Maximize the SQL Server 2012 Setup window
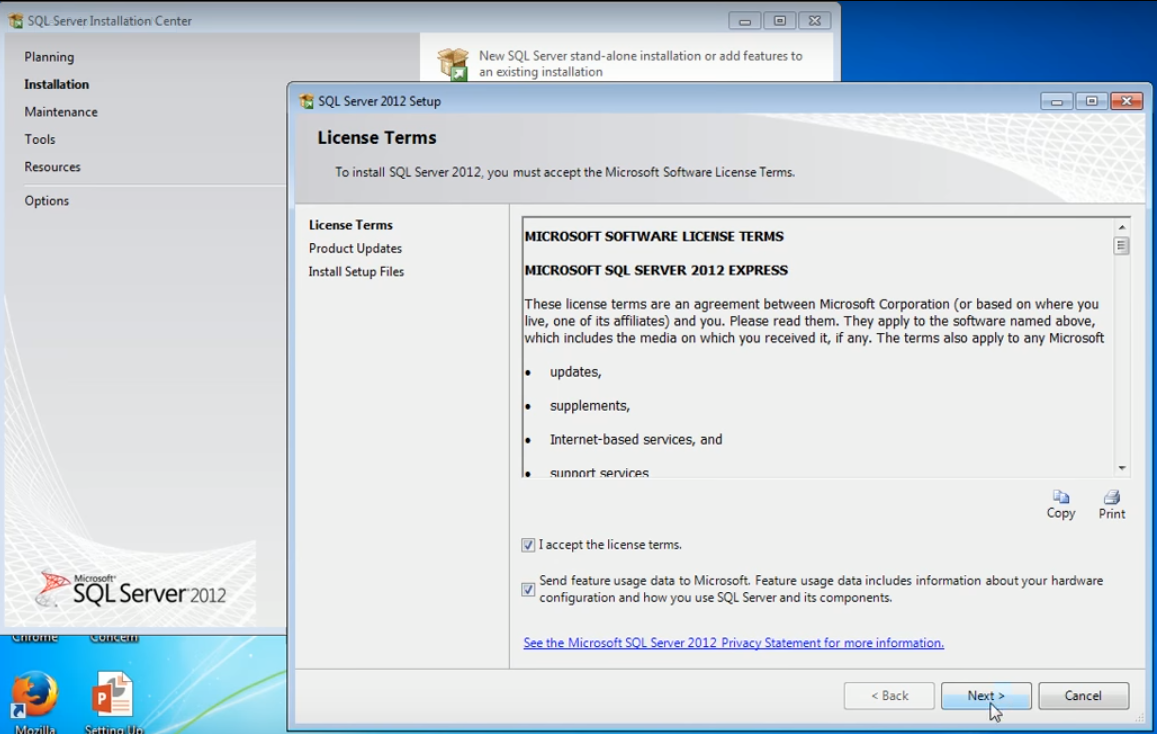The height and width of the screenshot is (734, 1157). (1091, 101)
